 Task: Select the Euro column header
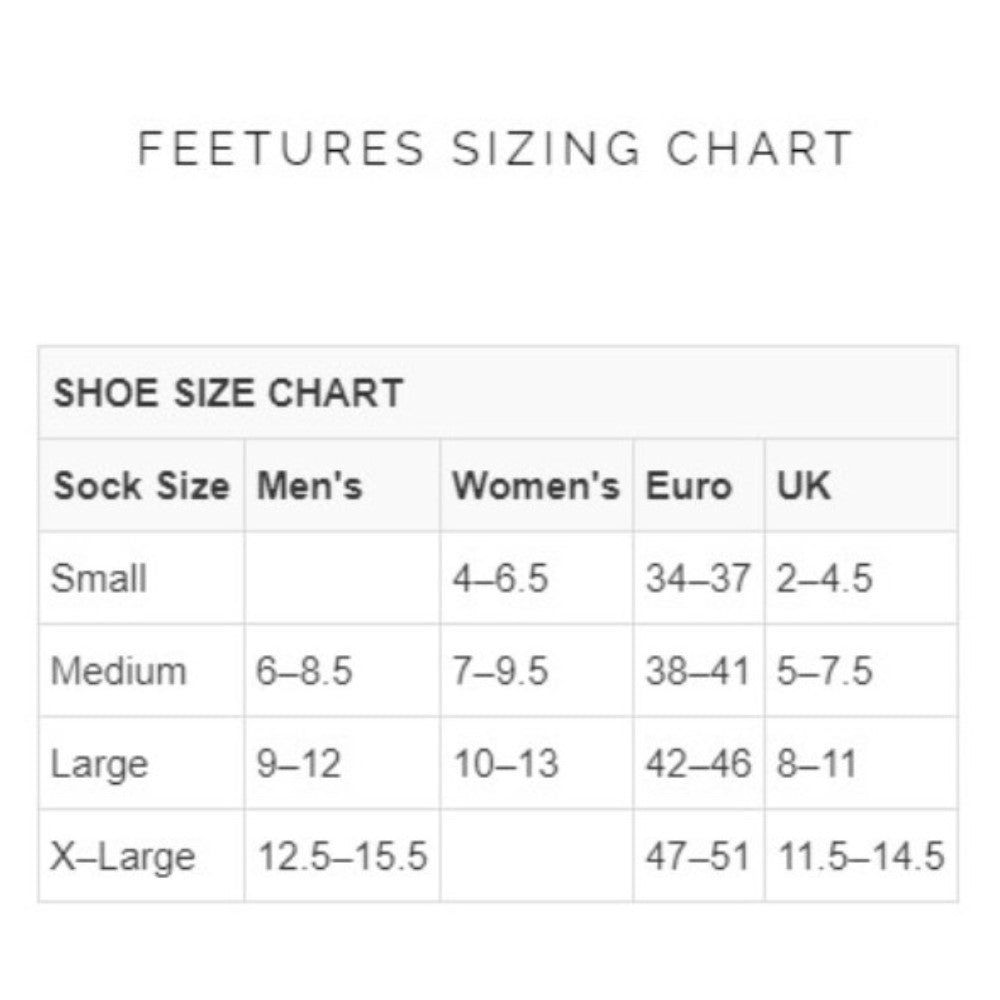tap(689, 486)
